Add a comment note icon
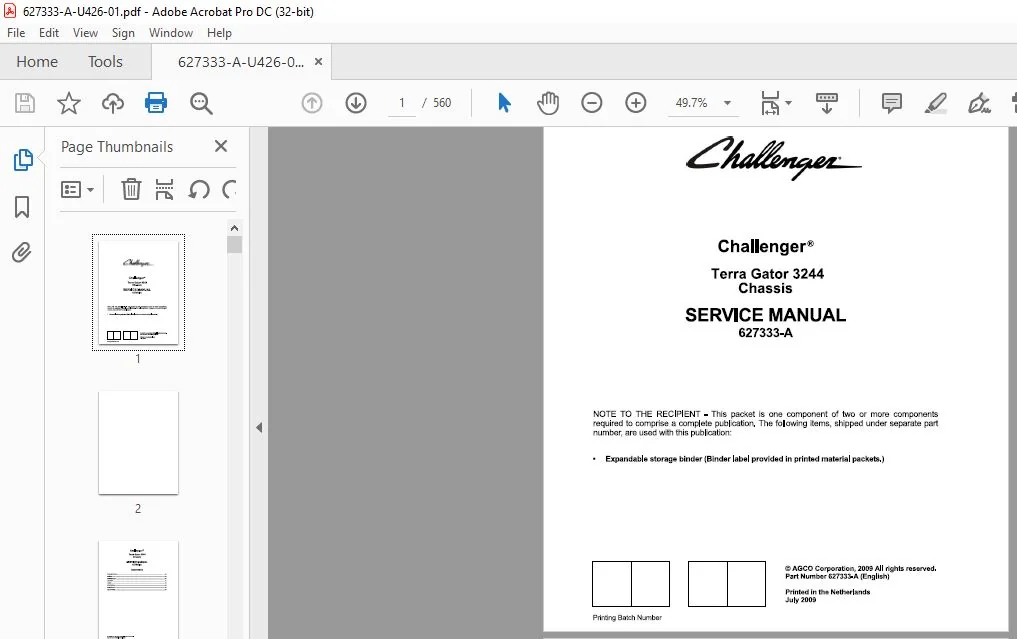 [x=892, y=102]
